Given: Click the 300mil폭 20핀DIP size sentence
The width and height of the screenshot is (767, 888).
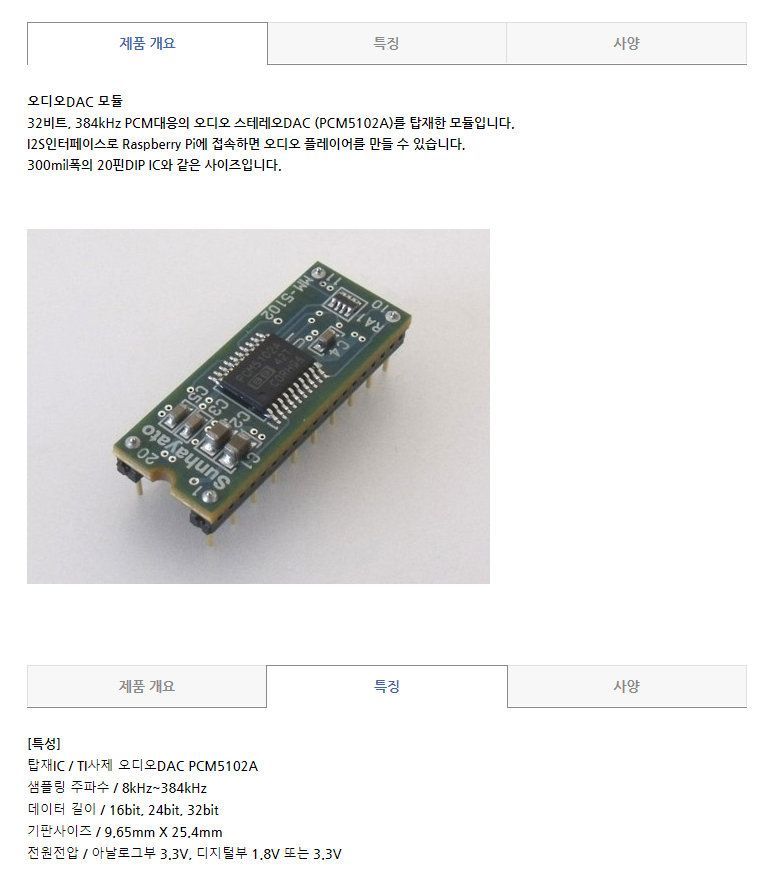Looking at the screenshot, I should (154, 165).
